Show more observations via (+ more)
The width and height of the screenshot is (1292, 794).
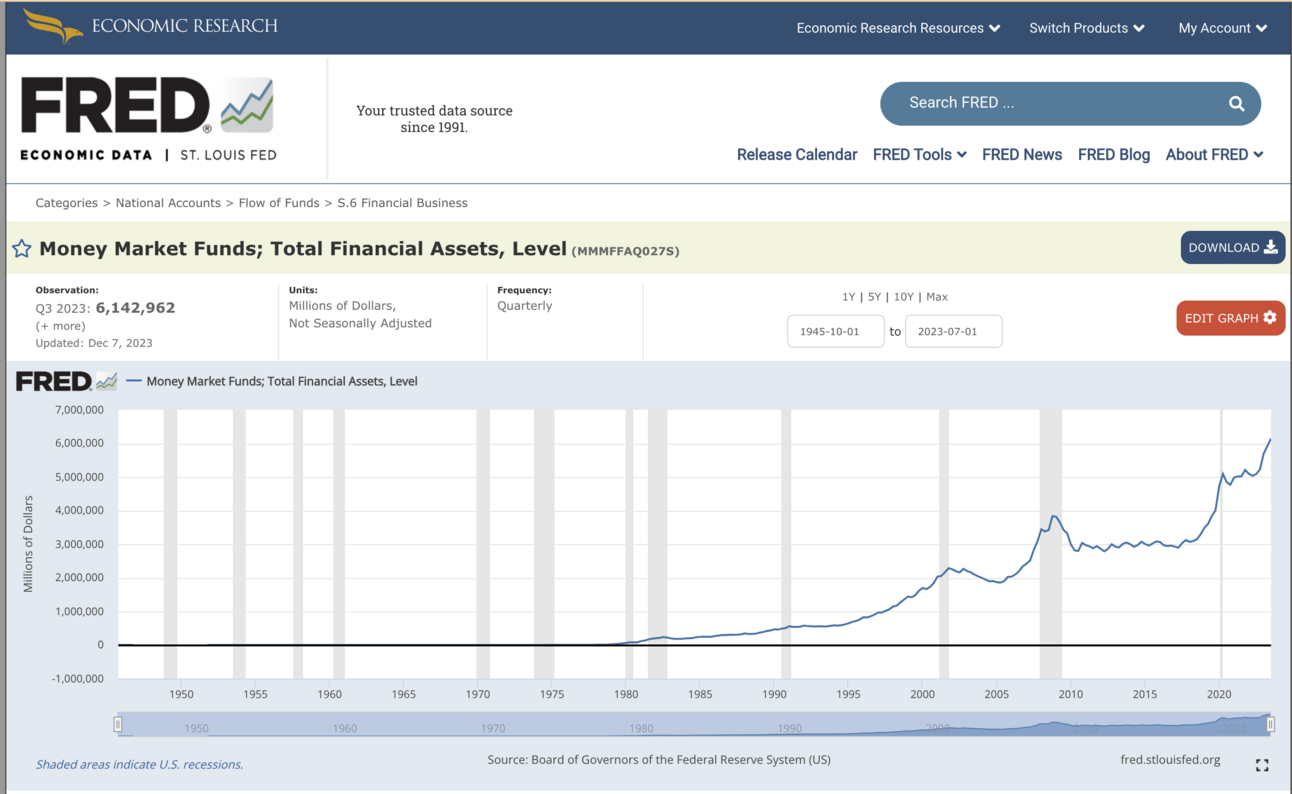pyautogui.click(x=61, y=326)
